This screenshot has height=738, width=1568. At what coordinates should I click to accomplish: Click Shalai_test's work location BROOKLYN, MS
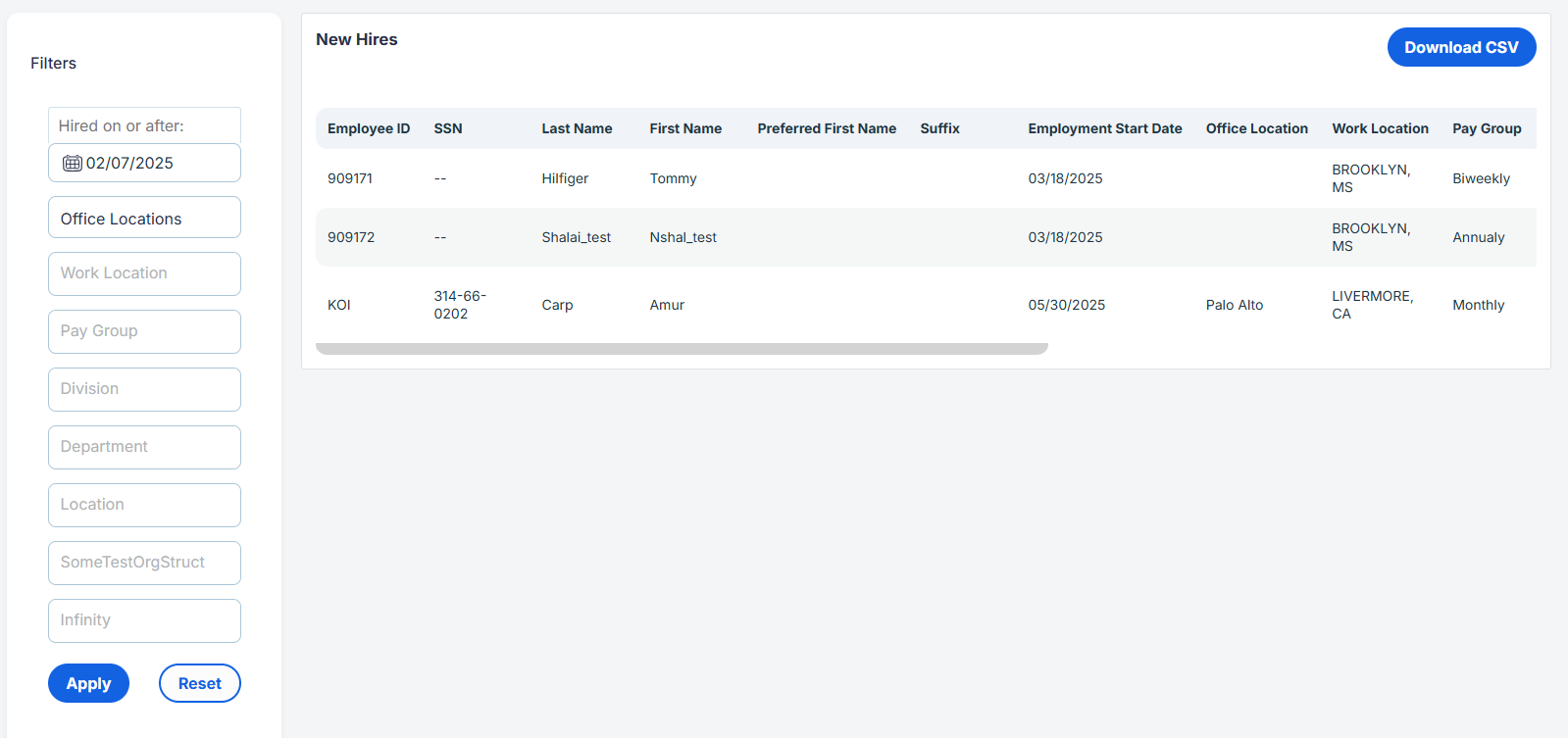(1371, 237)
